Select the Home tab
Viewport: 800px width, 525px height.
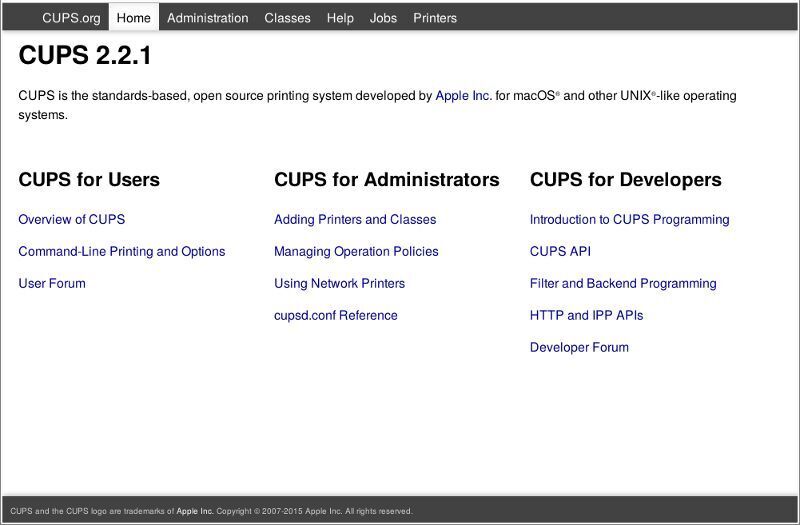pyautogui.click(x=133, y=18)
